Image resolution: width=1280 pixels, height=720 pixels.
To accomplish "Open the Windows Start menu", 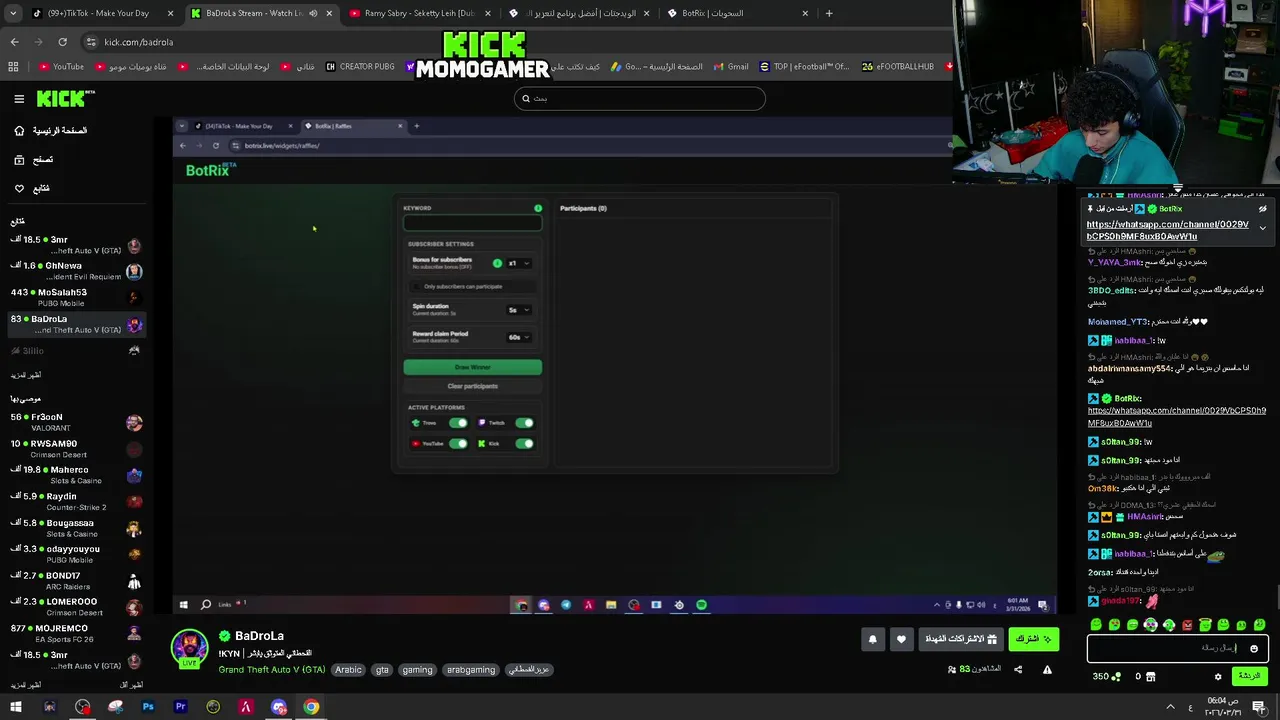I will pos(16,707).
